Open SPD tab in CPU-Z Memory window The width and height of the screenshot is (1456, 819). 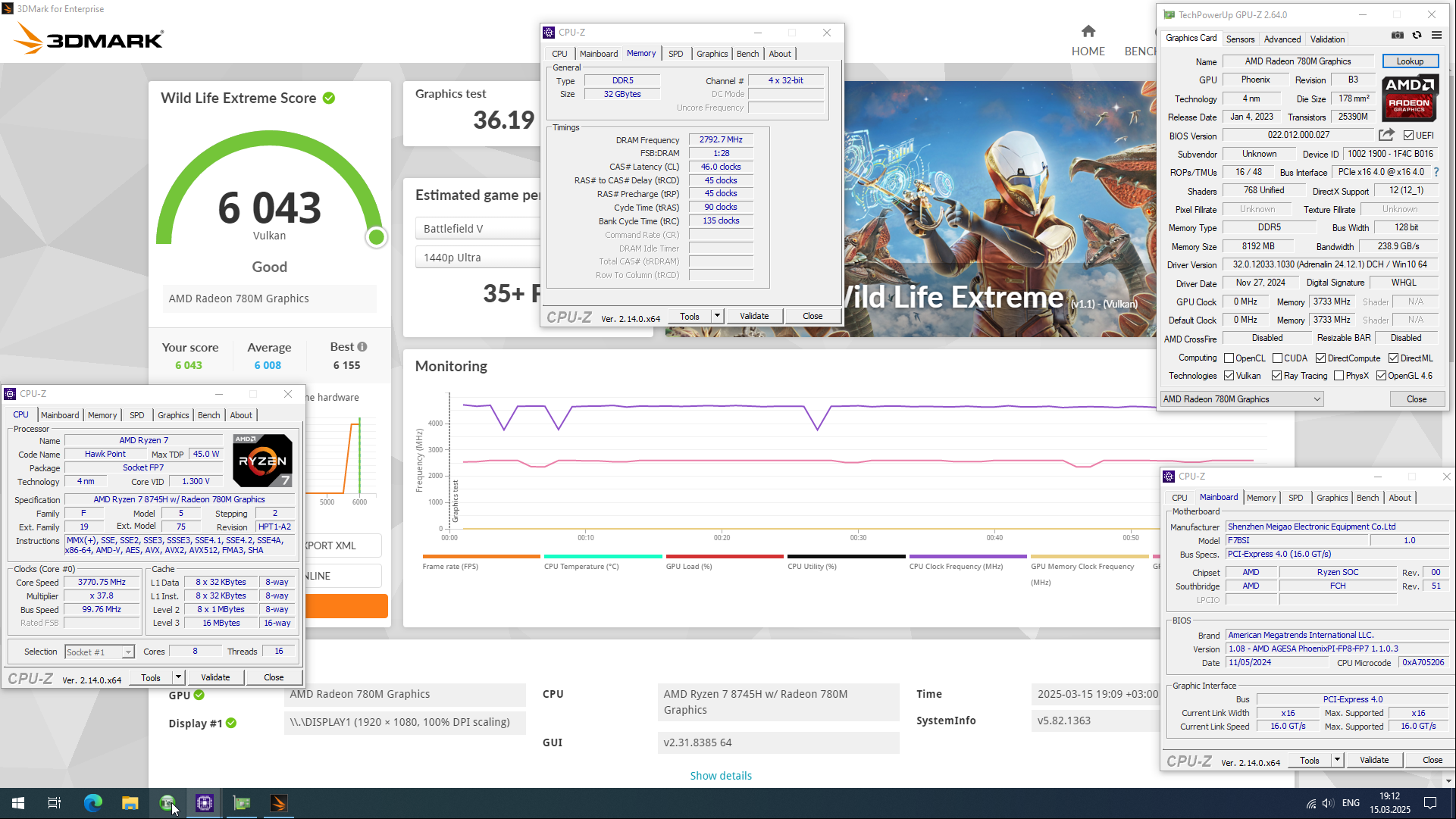(675, 54)
